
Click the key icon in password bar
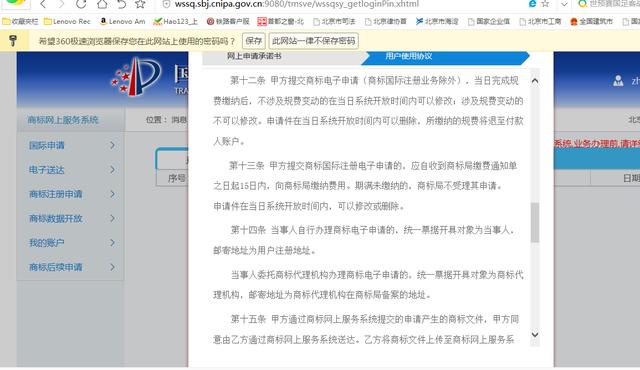point(13,41)
